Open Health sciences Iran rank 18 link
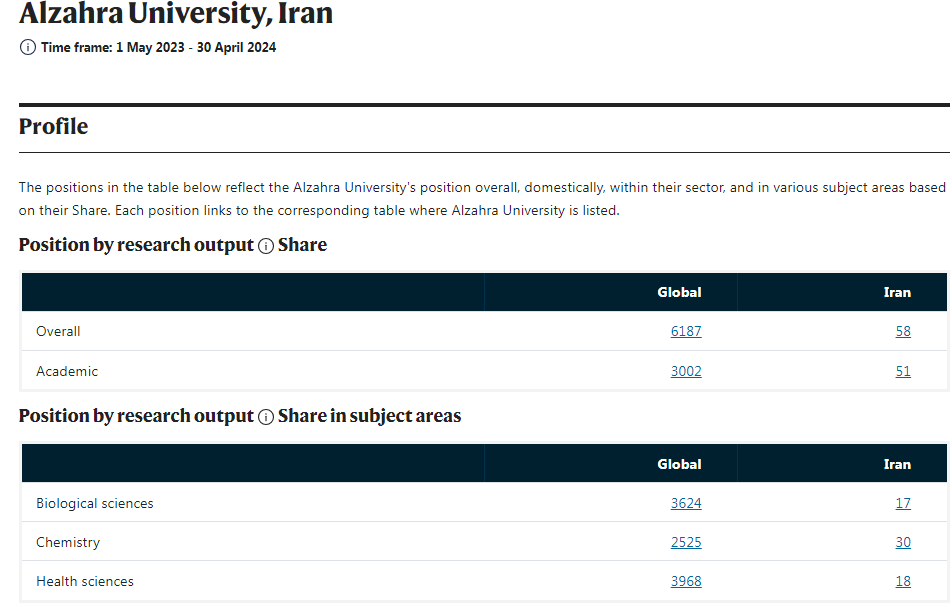952x607 pixels. pyautogui.click(x=903, y=582)
